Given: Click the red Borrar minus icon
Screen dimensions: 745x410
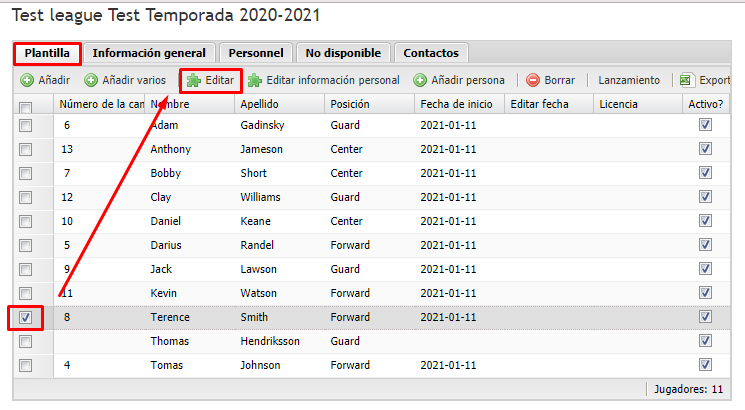Looking at the screenshot, I should (533, 80).
